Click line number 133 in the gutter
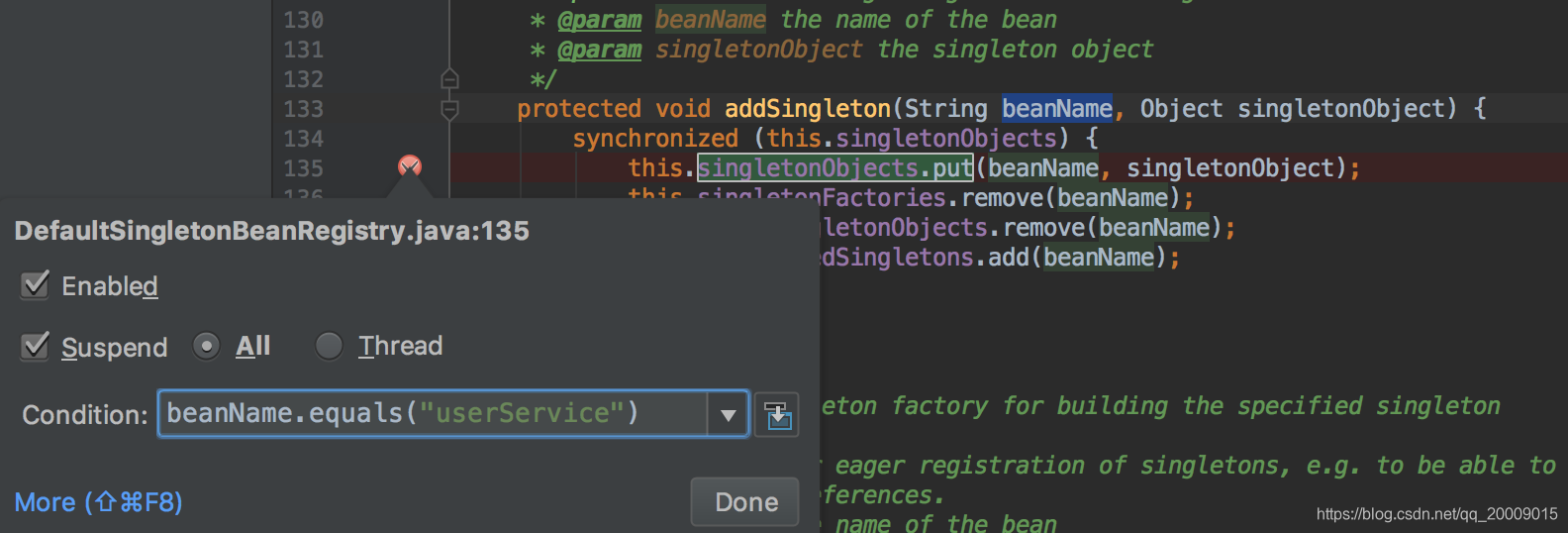The image size is (1568, 533). [x=304, y=109]
